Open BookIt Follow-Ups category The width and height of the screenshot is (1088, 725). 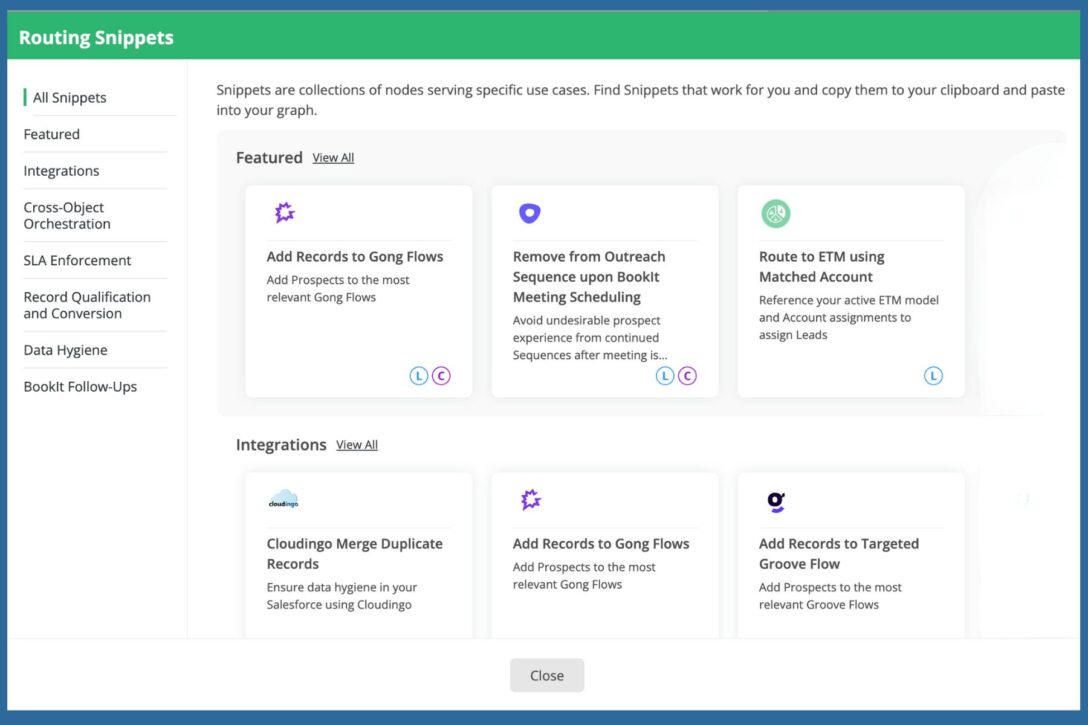pos(80,387)
